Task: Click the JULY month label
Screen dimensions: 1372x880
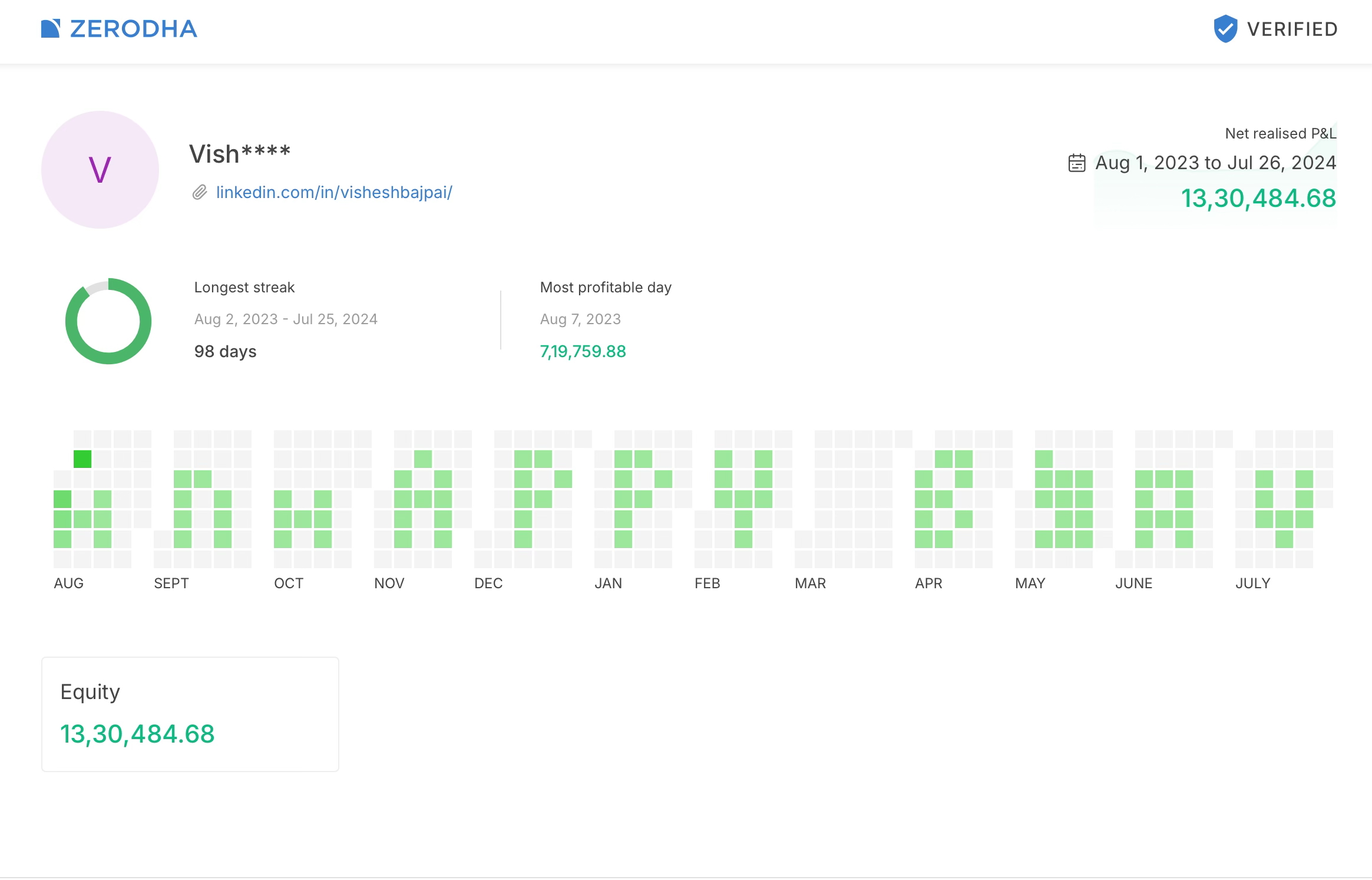Action: point(1253,584)
